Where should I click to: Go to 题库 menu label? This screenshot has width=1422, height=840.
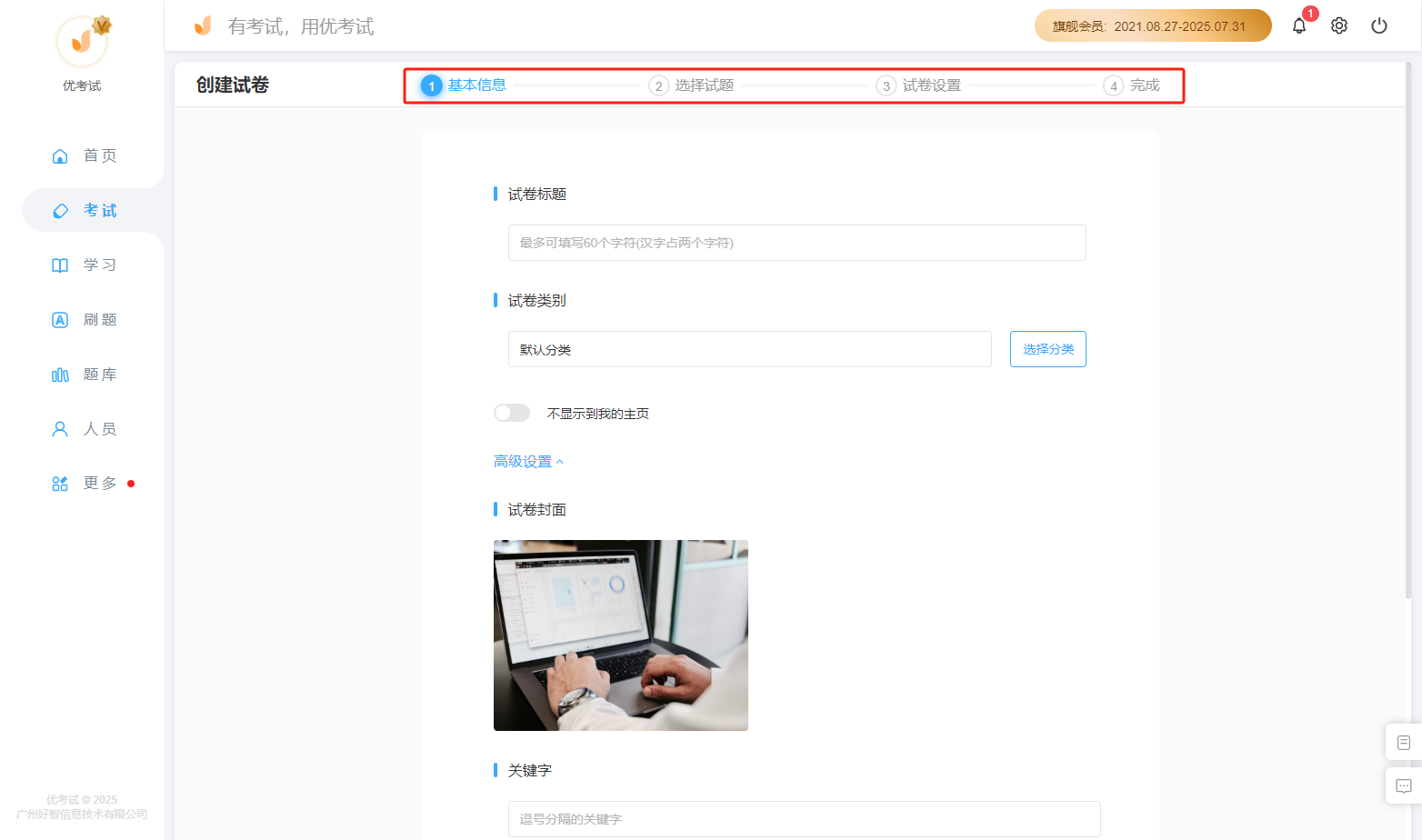tap(100, 375)
